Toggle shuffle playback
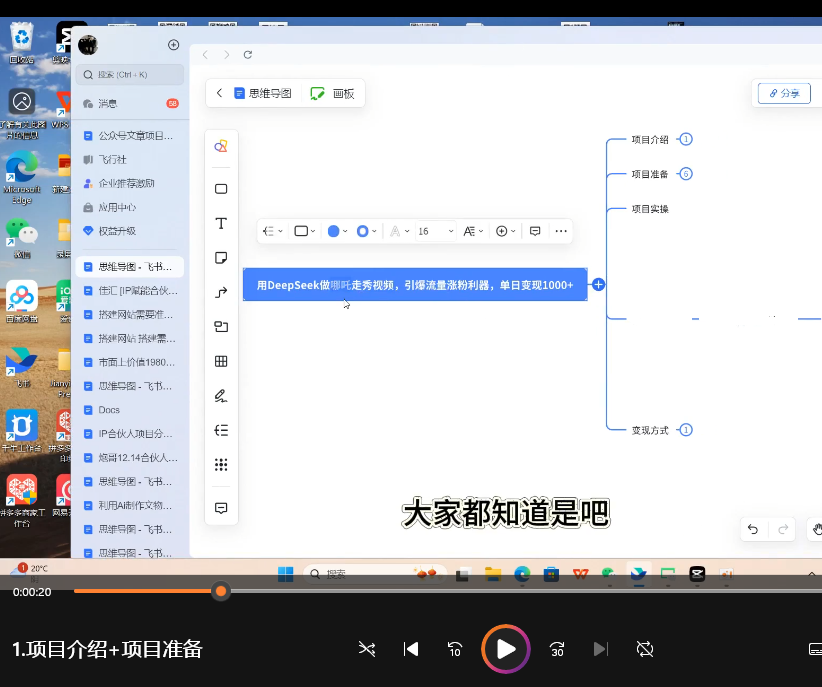 [367, 649]
